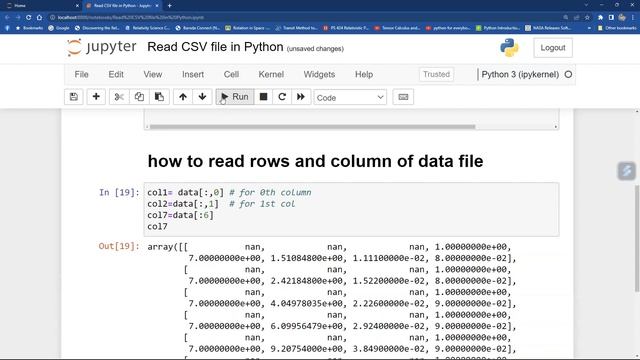Image resolution: width=640 pixels, height=360 pixels.
Task: Open the Google bookmark
Action: coord(59,28)
